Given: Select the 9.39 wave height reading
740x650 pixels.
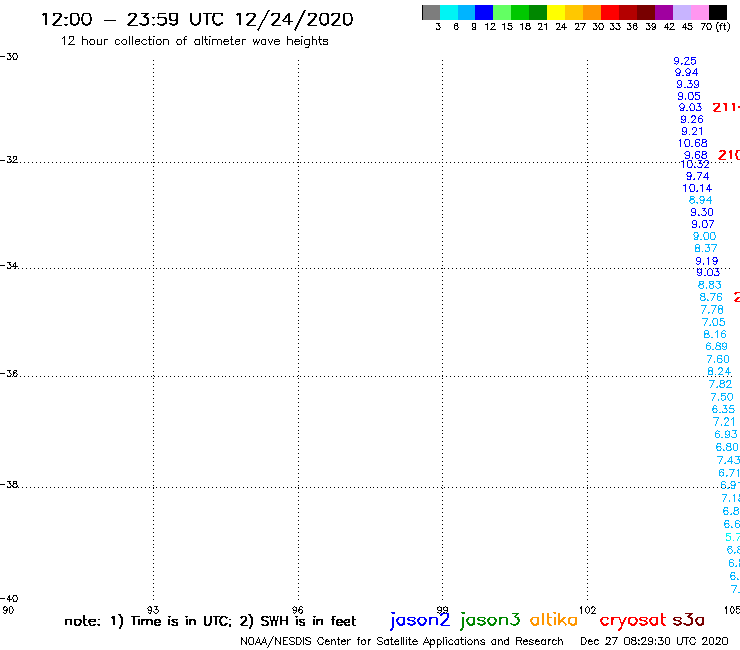Looking at the screenshot, I should click(688, 84).
